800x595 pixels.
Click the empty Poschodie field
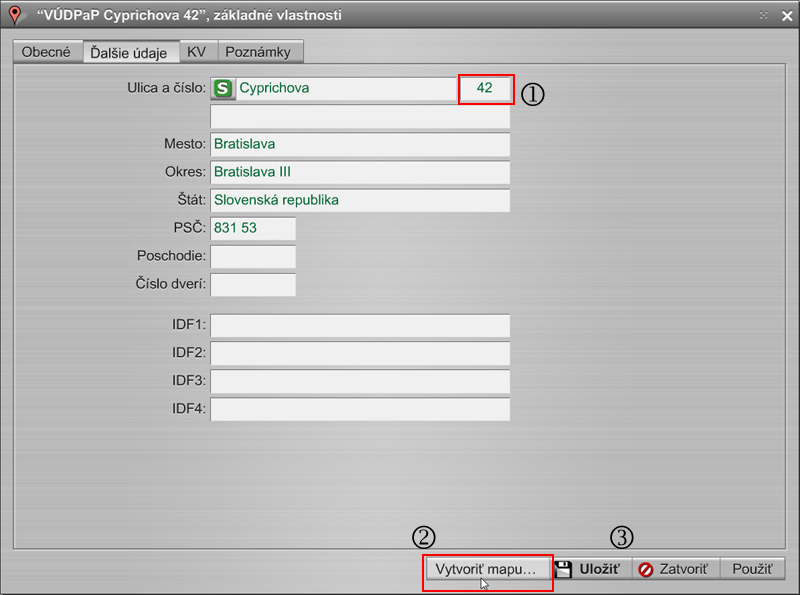point(253,257)
